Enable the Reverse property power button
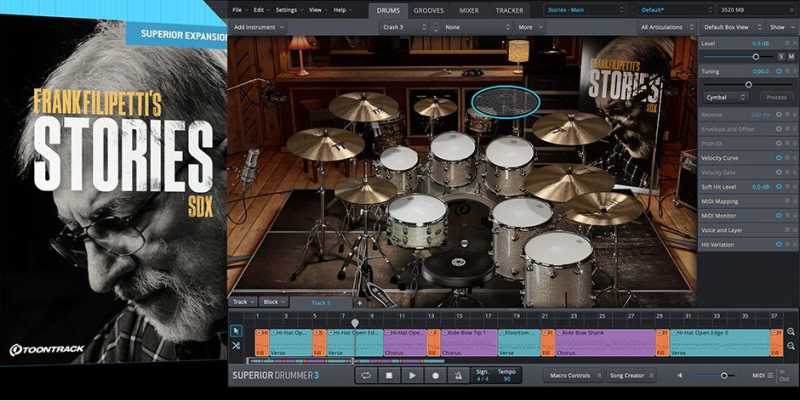Image resolution: width=800 pixels, height=401 pixels. [779, 115]
